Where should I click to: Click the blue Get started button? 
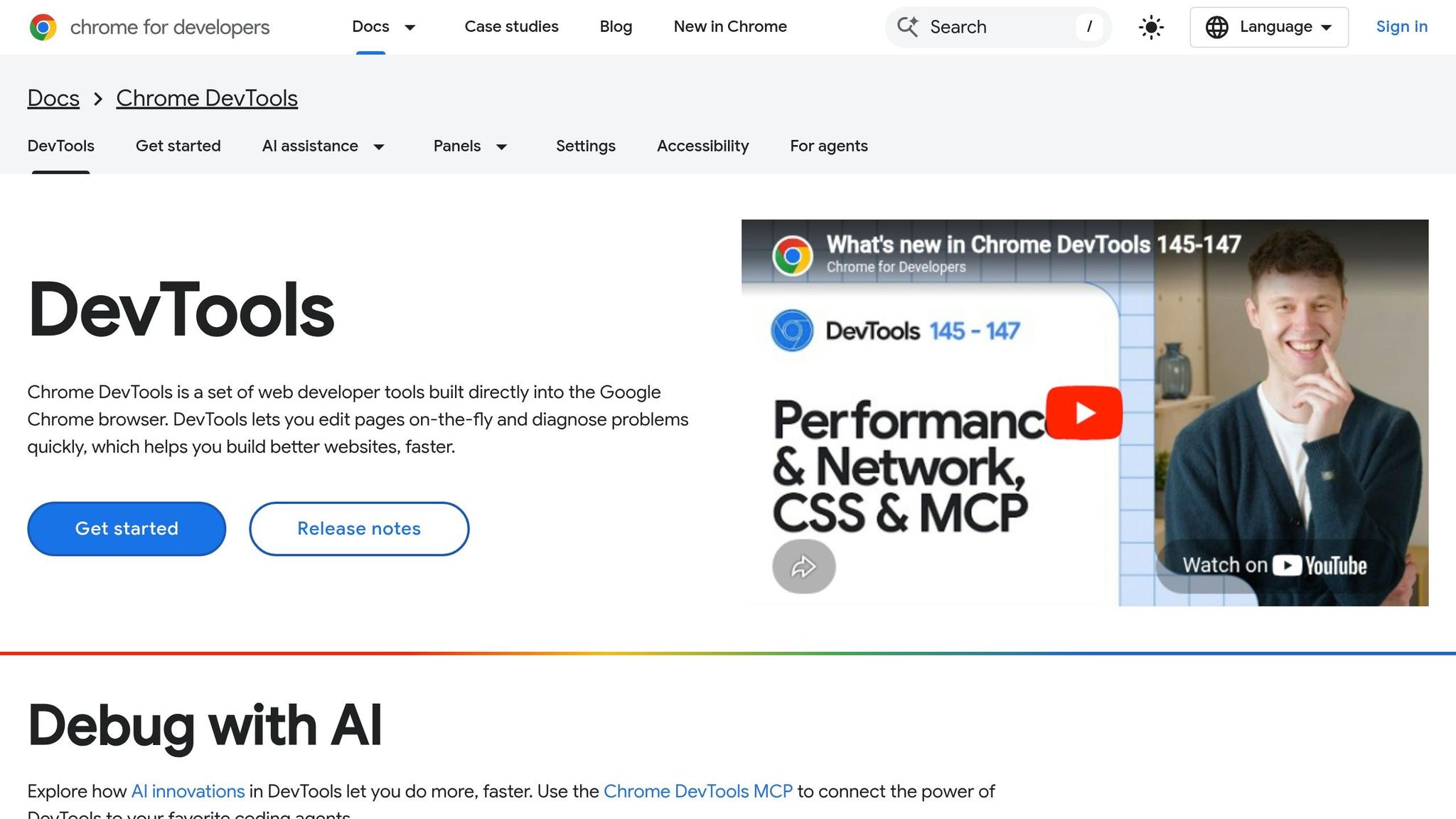[127, 528]
